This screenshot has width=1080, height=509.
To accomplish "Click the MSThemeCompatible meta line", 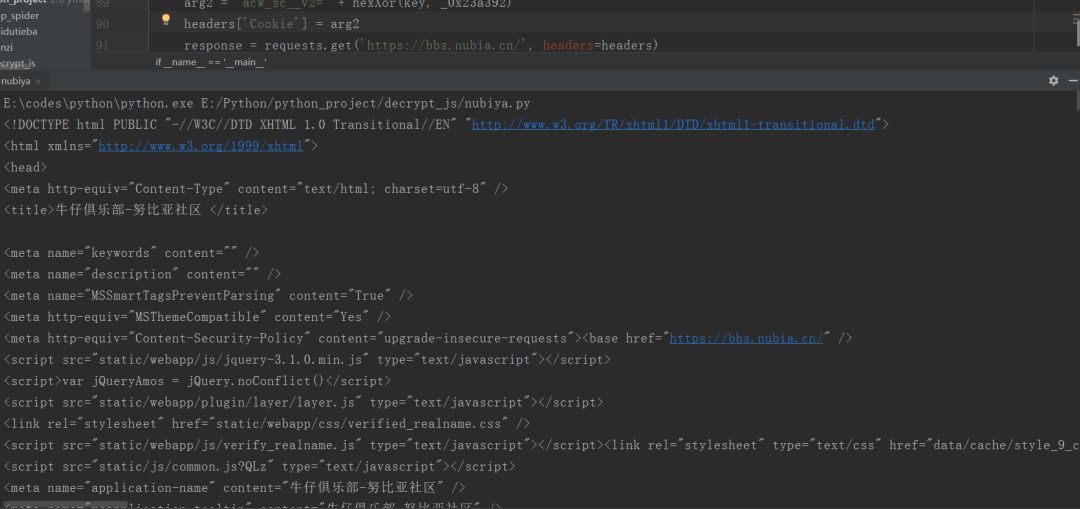I will coord(197,317).
